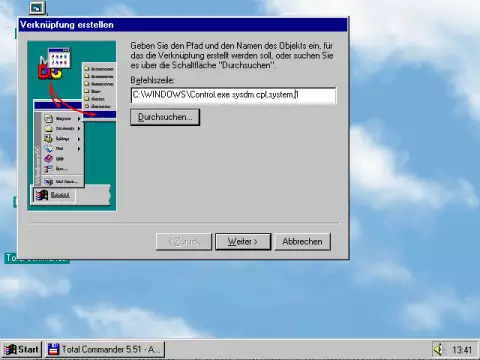Viewport: 480px width, 360px height.
Task: Check the clock showing 13:41
Action: click(462, 350)
